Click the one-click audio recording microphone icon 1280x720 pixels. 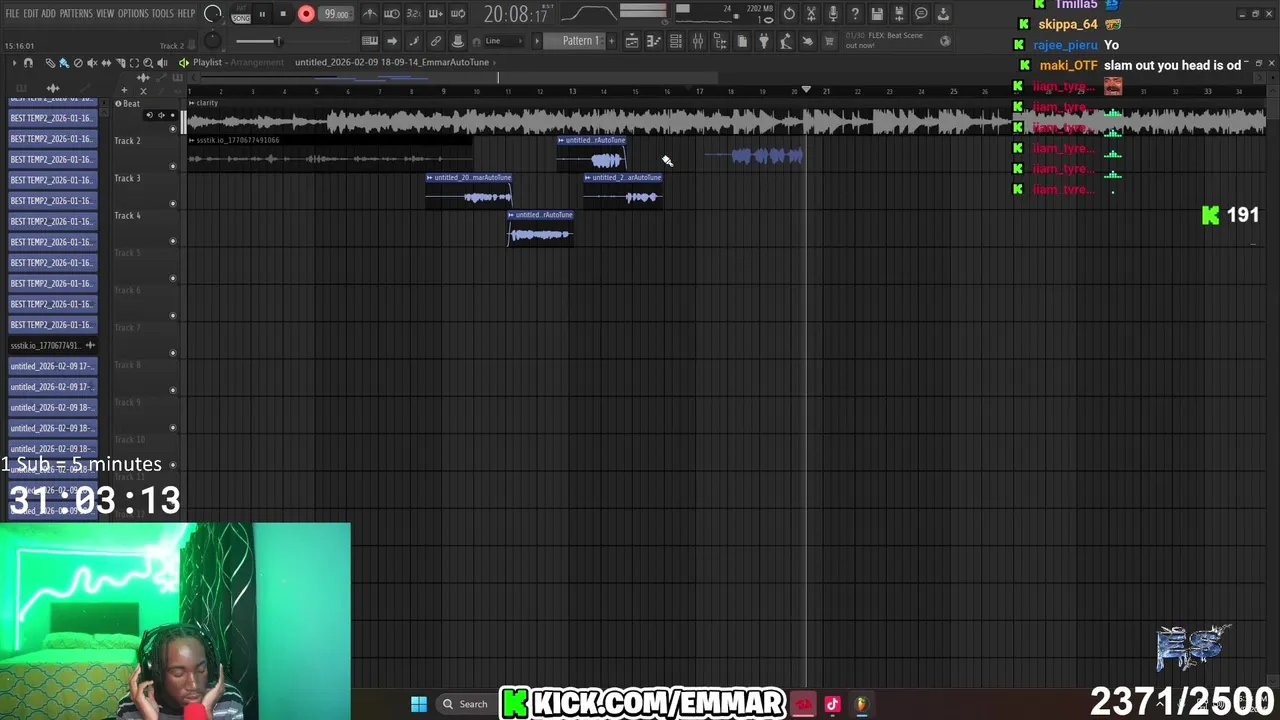click(x=833, y=14)
